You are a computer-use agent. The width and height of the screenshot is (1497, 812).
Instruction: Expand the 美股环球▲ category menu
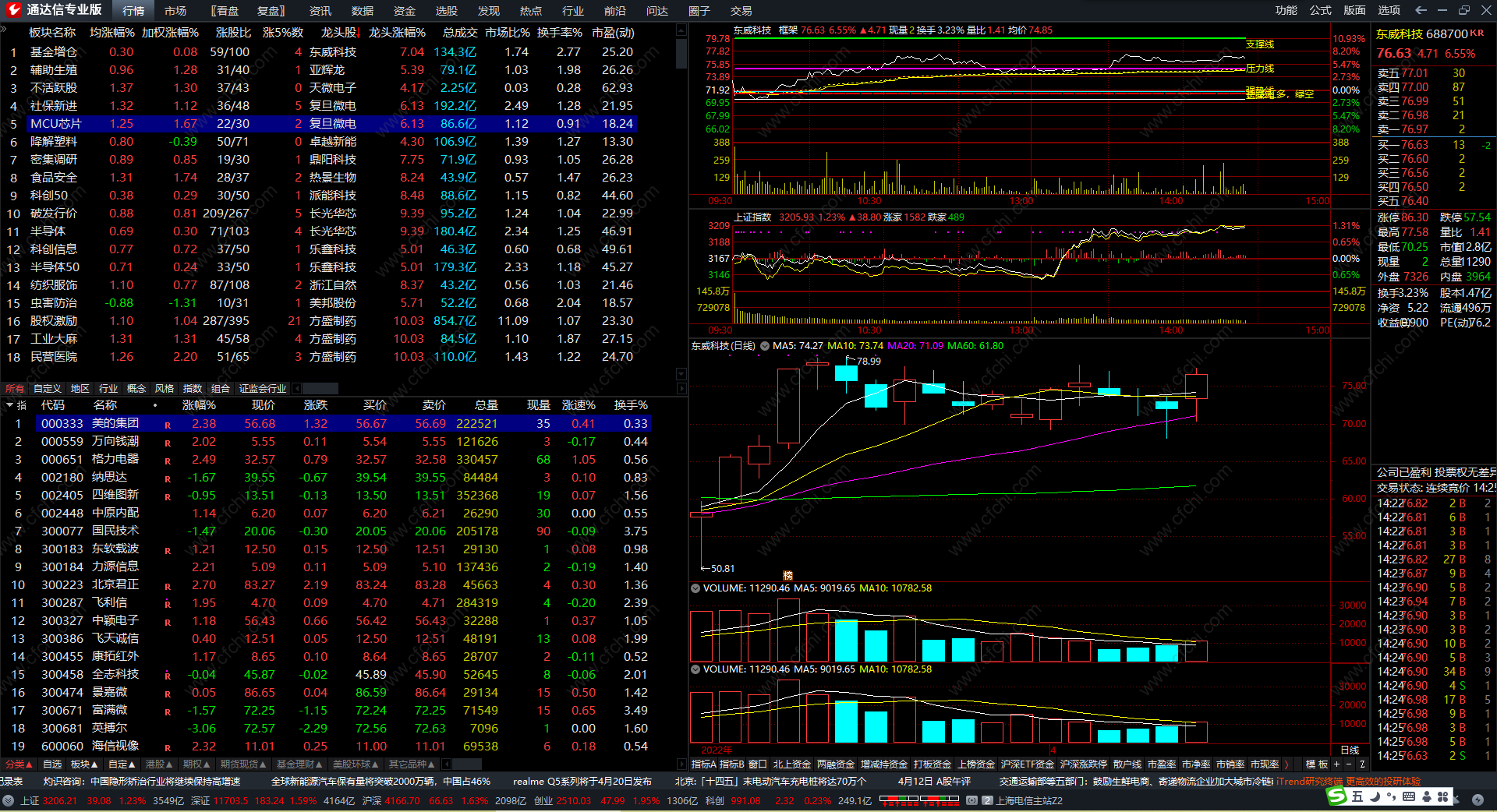[356, 764]
